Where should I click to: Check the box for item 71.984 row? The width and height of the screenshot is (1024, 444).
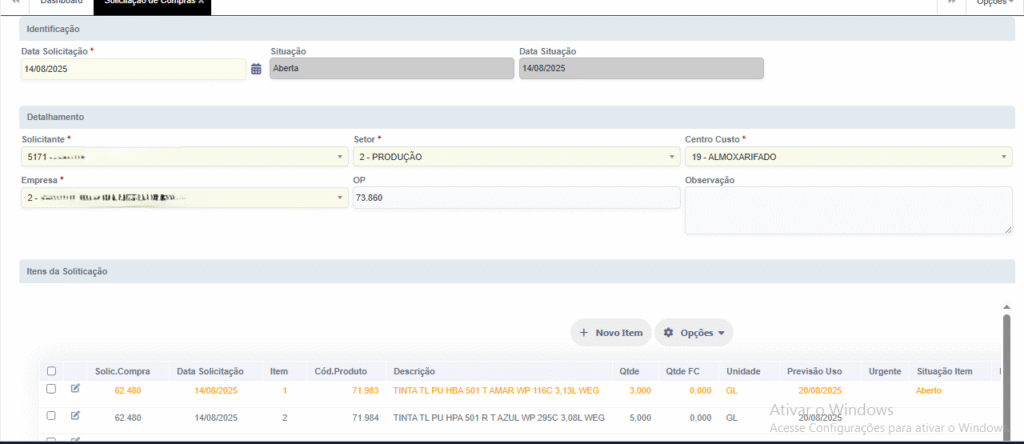(x=51, y=415)
